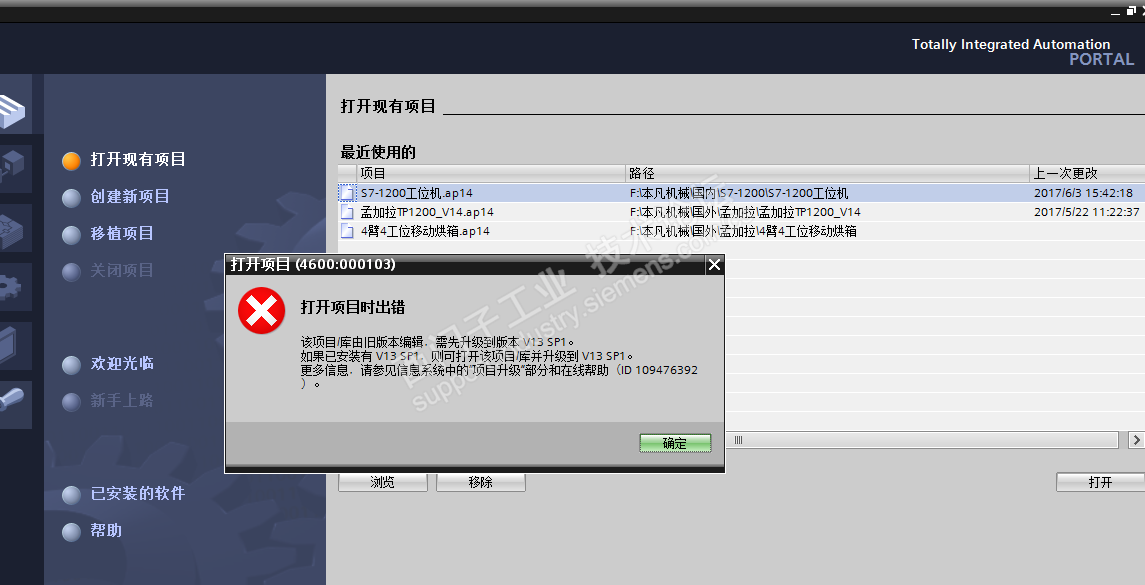Image resolution: width=1145 pixels, height=585 pixels.
Task: Click file icon of S7-1200工位机.ap14
Action: (348, 193)
